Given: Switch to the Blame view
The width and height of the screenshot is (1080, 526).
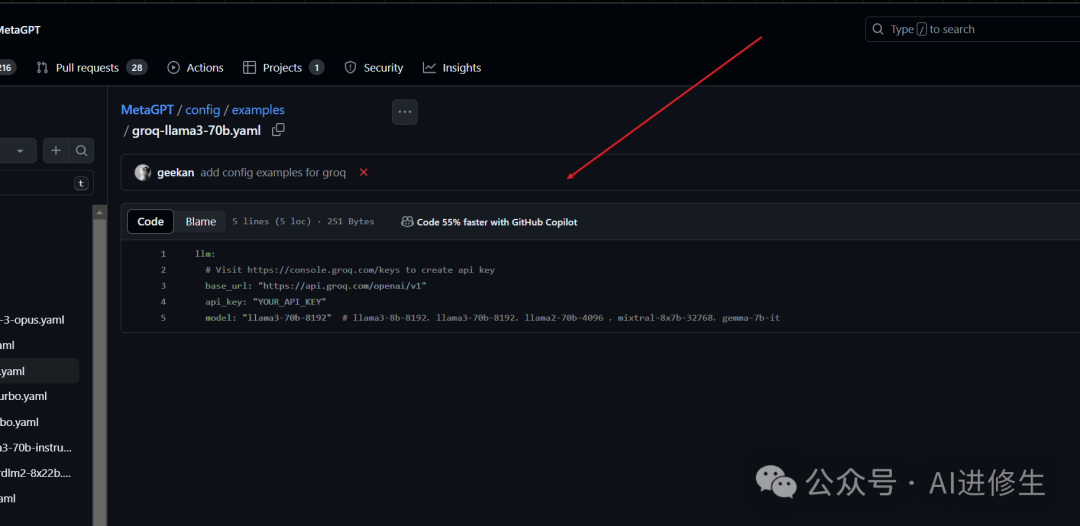Looking at the screenshot, I should pyautogui.click(x=200, y=222).
